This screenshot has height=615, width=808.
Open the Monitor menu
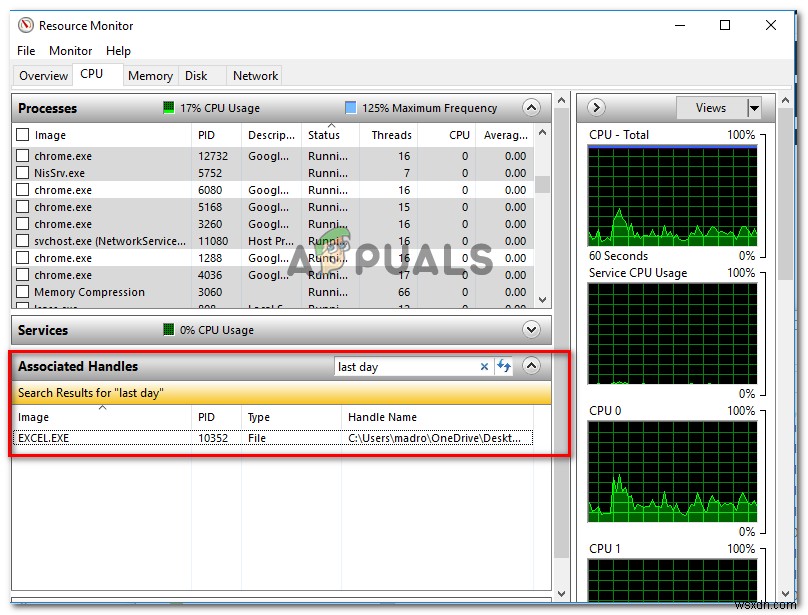pyautogui.click(x=70, y=50)
